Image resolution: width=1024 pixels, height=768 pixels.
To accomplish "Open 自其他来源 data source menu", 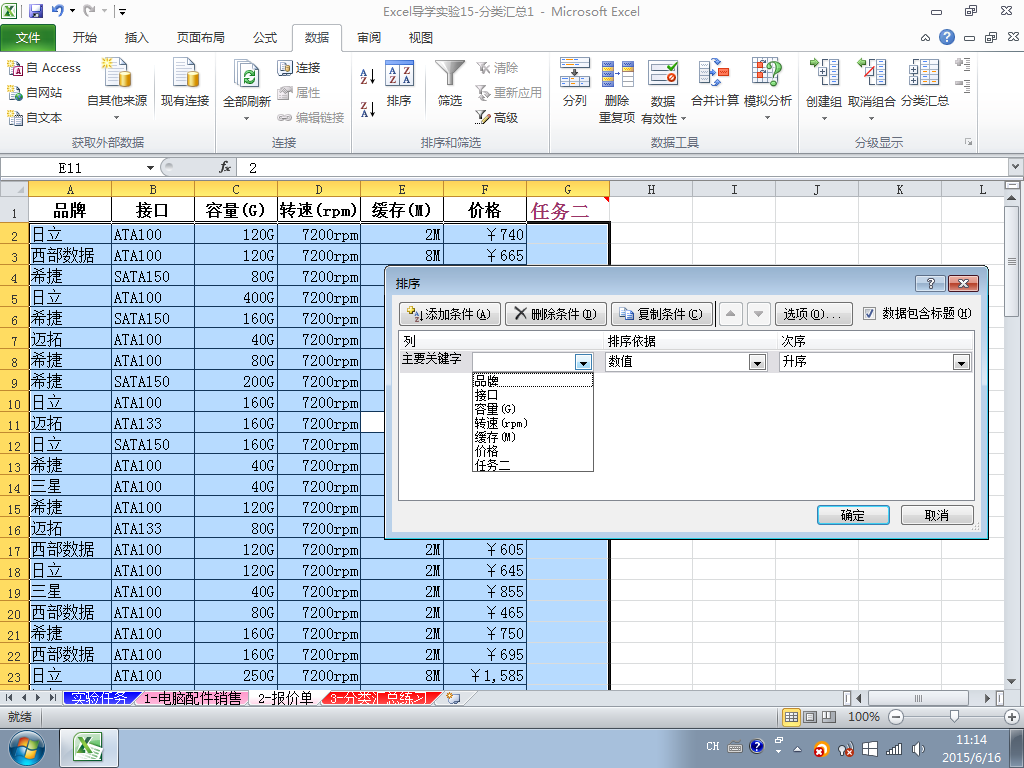I will coord(117,90).
